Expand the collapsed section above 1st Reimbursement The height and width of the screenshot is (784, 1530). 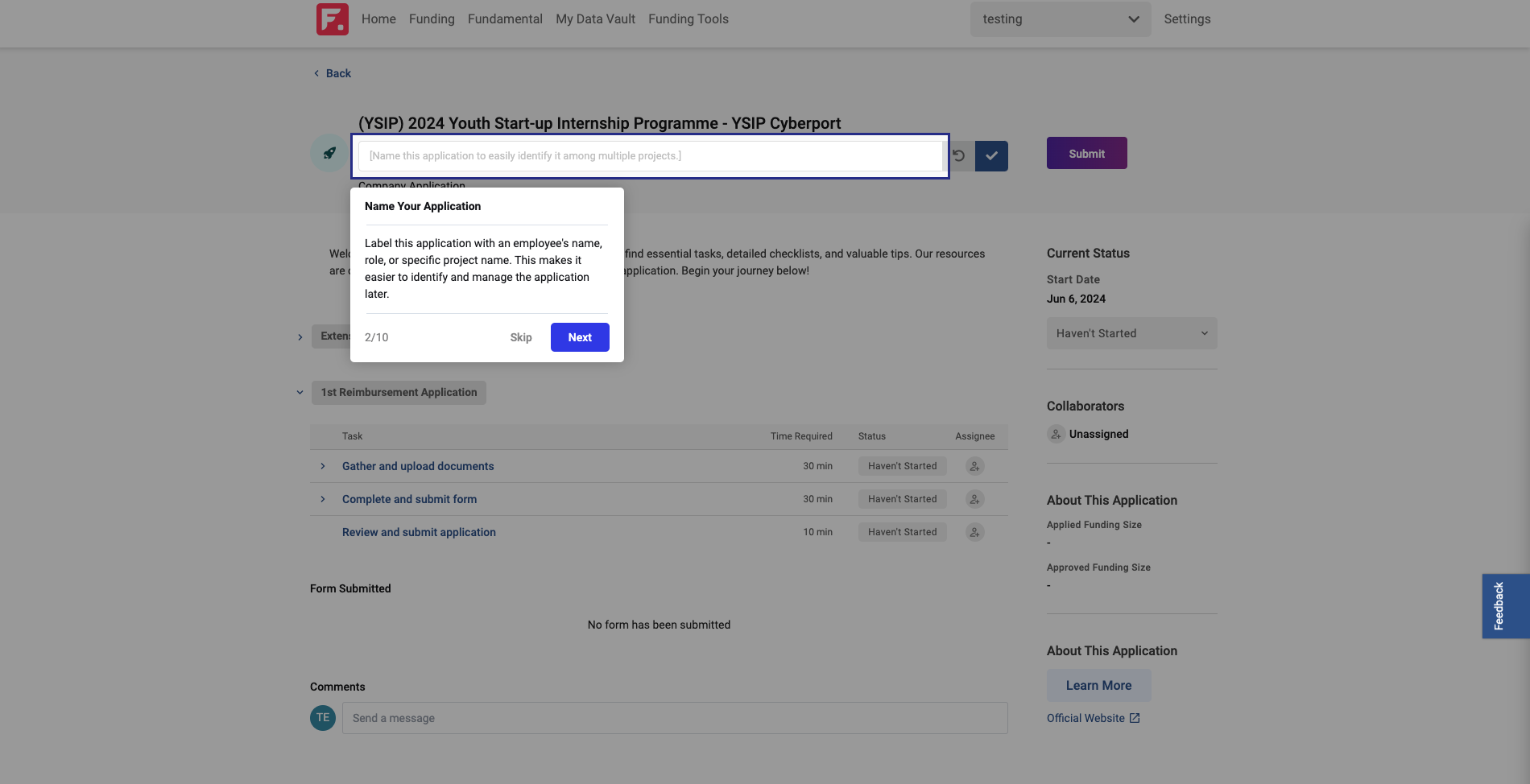pyautogui.click(x=300, y=337)
